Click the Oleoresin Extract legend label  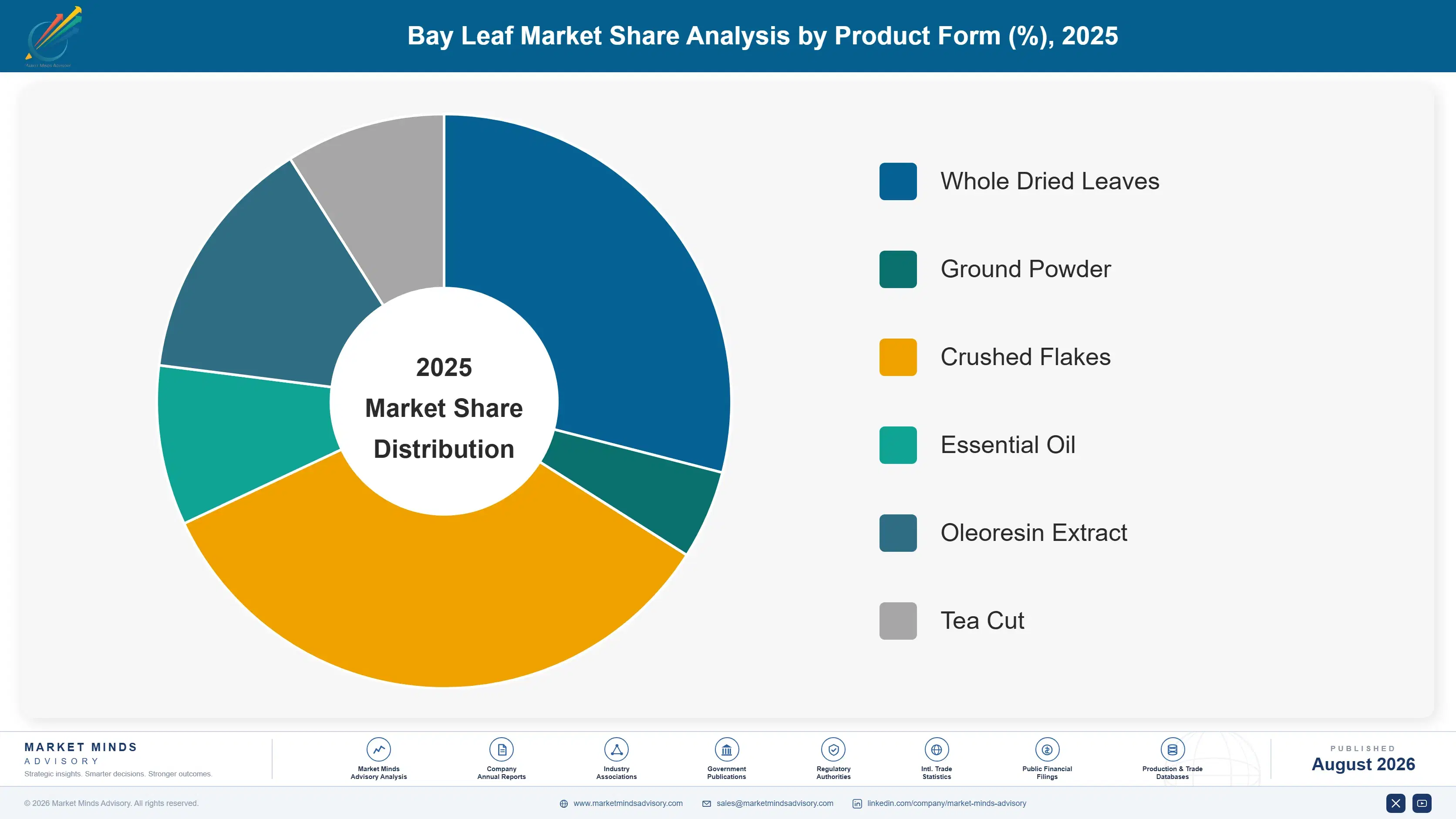[x=1034, y=533]
